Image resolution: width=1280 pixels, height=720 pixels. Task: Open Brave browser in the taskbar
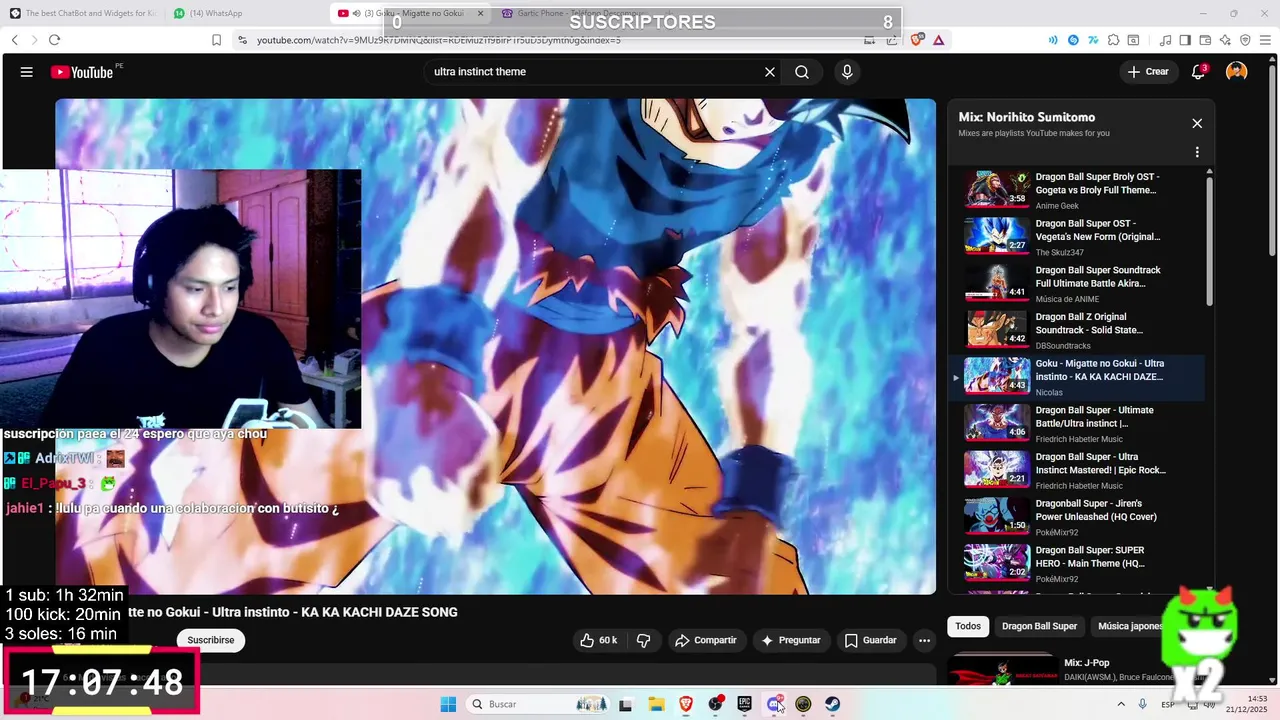(x=686, y=704)
